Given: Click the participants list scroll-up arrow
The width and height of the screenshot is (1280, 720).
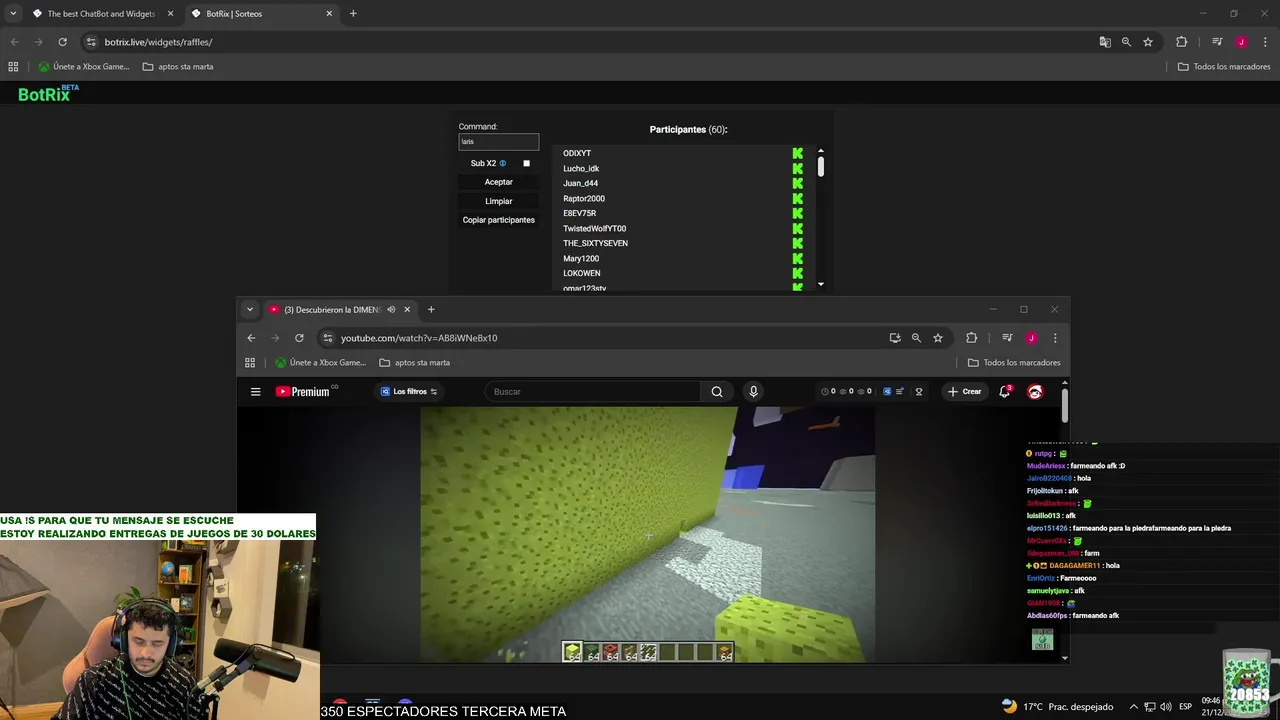Looking at the screenshot, I should click(x=821, y=150).
